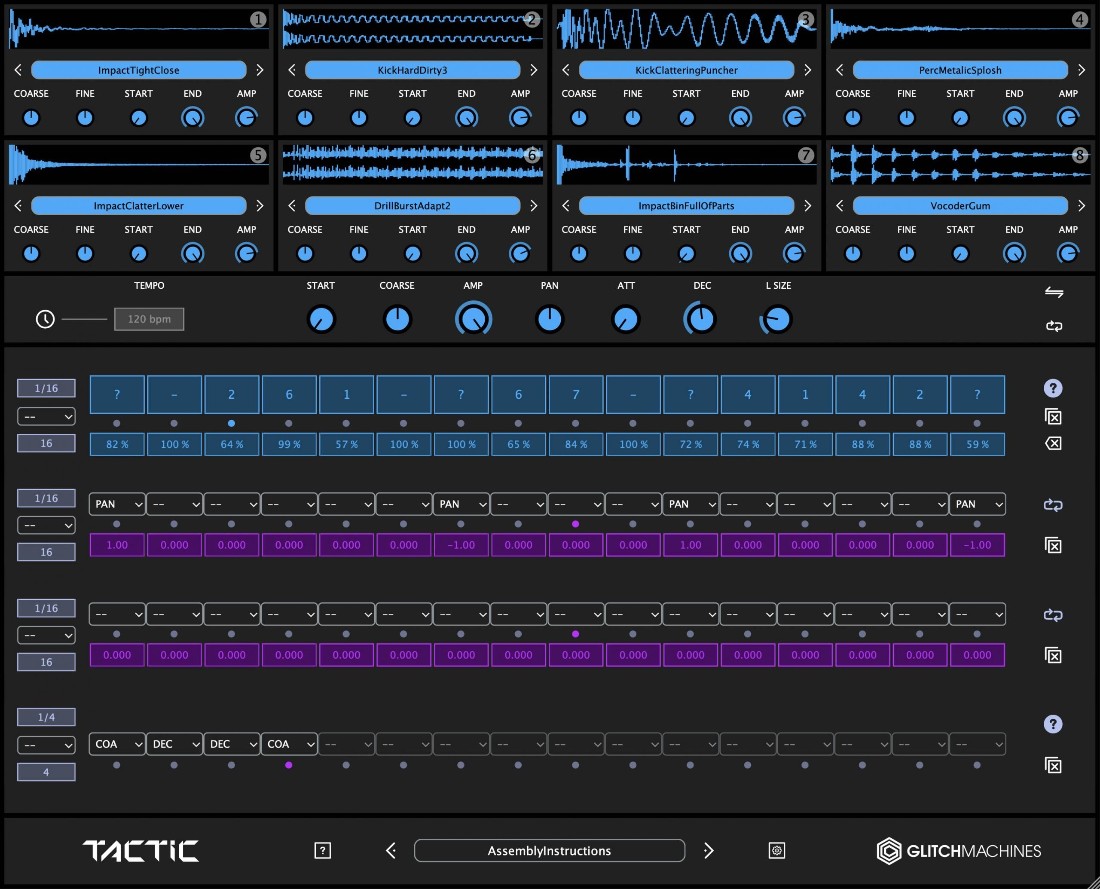This screenshot has width=1100, height=889.
Task: Go to the next preset after AssemblyInstructions
Action: click(709, 851)
